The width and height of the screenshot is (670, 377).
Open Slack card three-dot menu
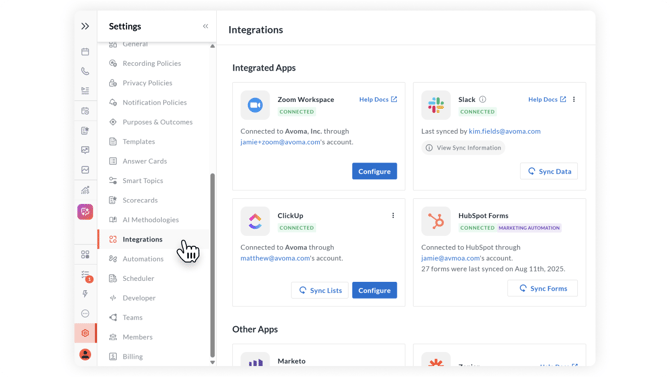point(574,100)
